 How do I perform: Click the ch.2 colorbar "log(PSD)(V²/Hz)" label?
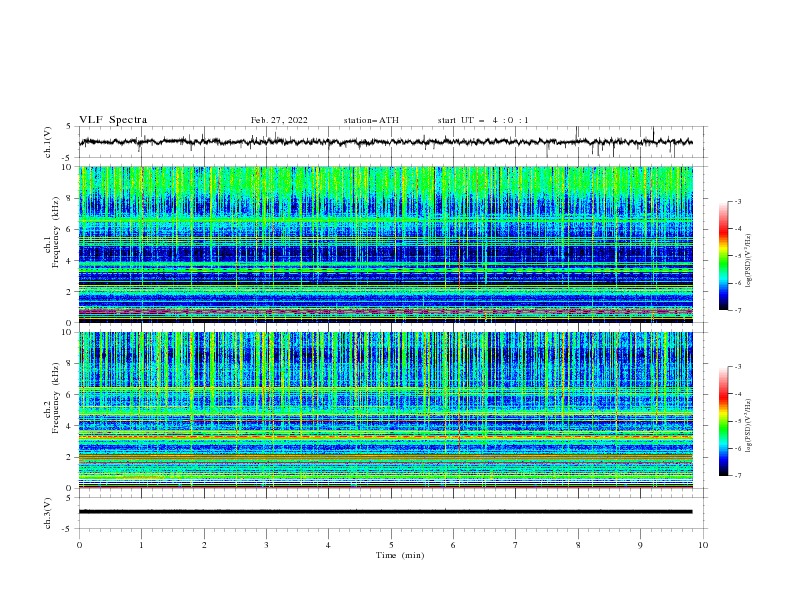pyautogui.click(x=748, y=426)
